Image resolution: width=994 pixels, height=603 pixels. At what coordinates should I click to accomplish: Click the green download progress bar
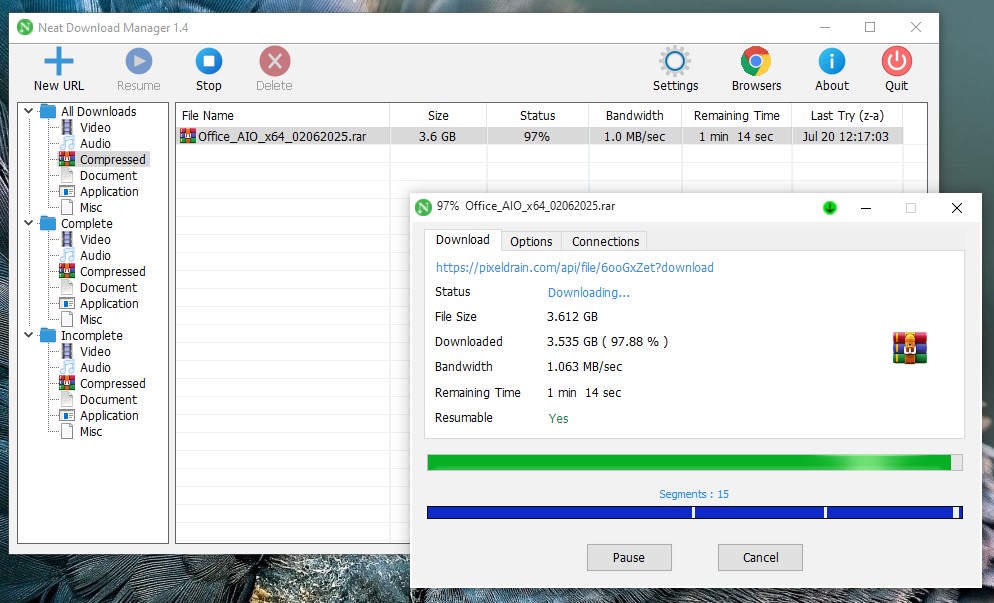tap(695, 462)
